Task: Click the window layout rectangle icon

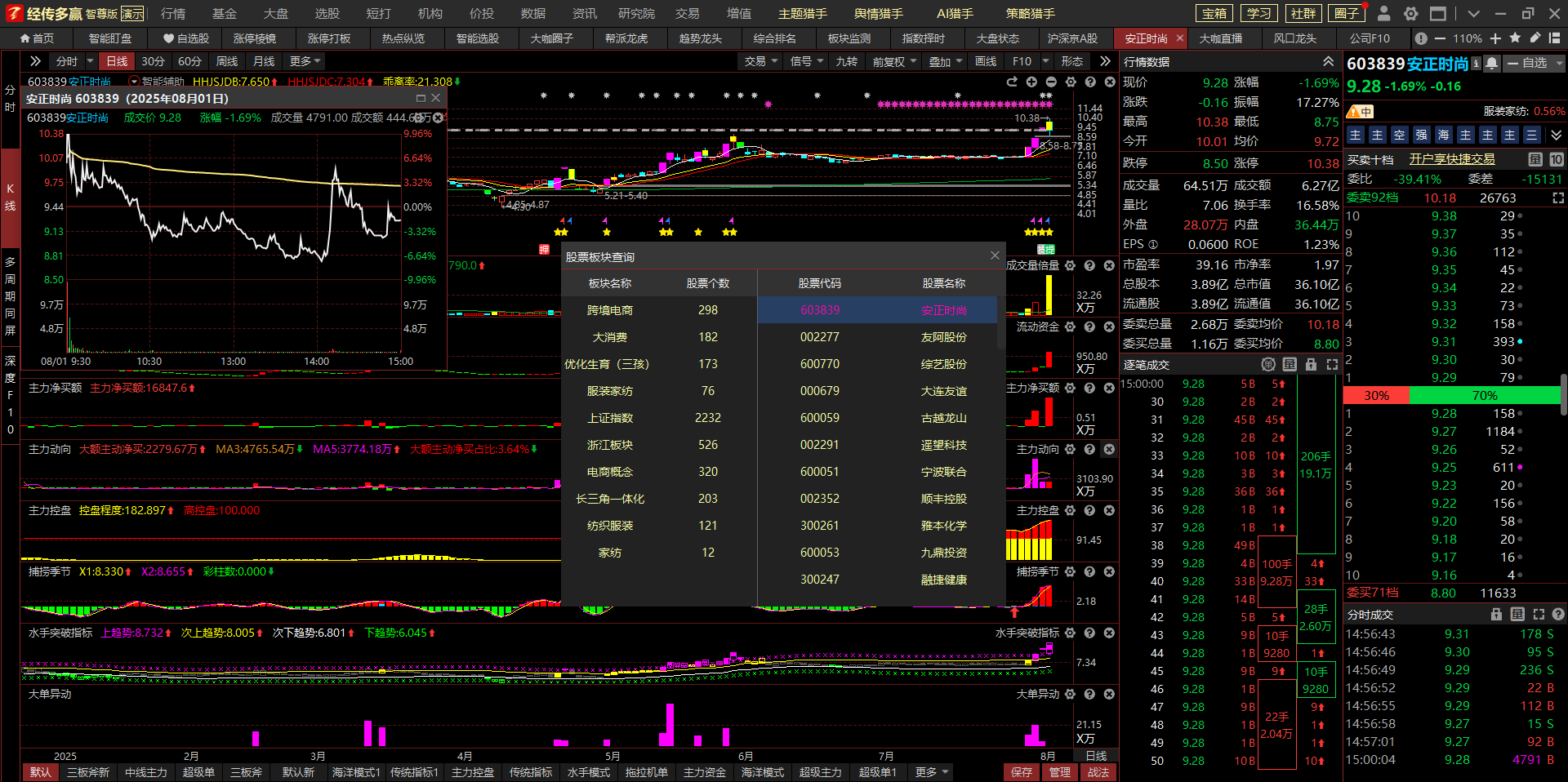Action: pyautogui.click(x=1438, y=13)
